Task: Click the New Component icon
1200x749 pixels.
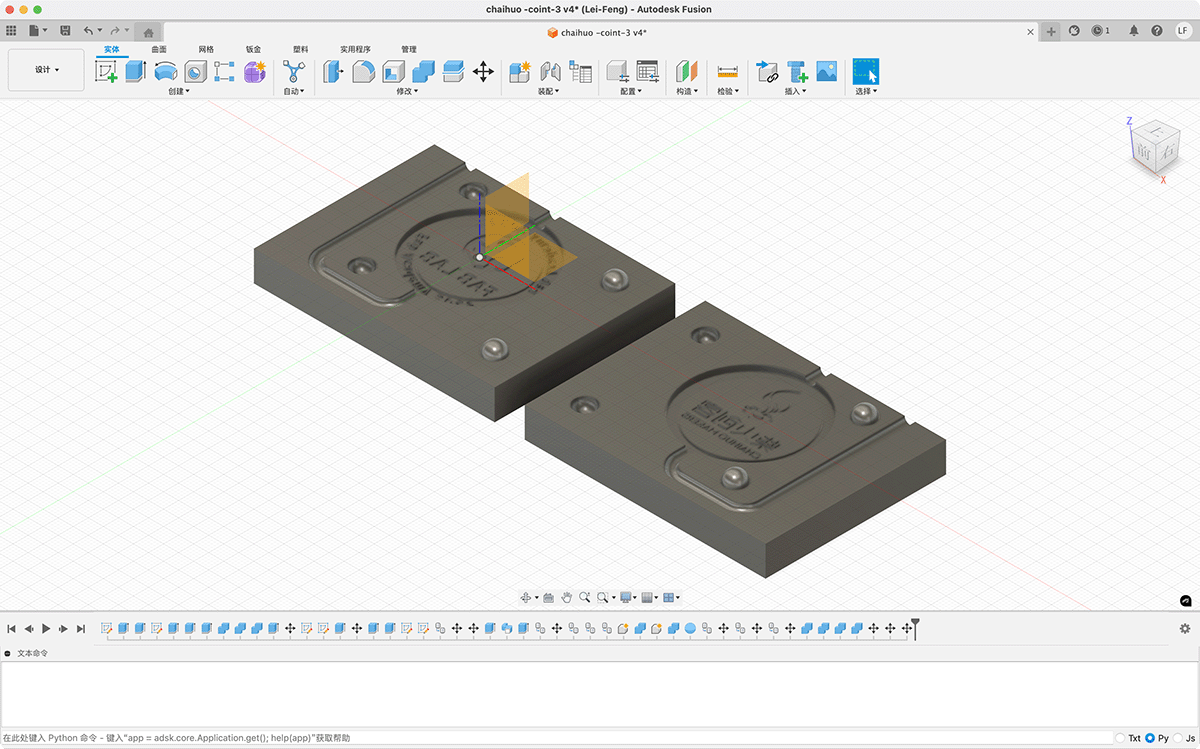Action: coord(520,71)
